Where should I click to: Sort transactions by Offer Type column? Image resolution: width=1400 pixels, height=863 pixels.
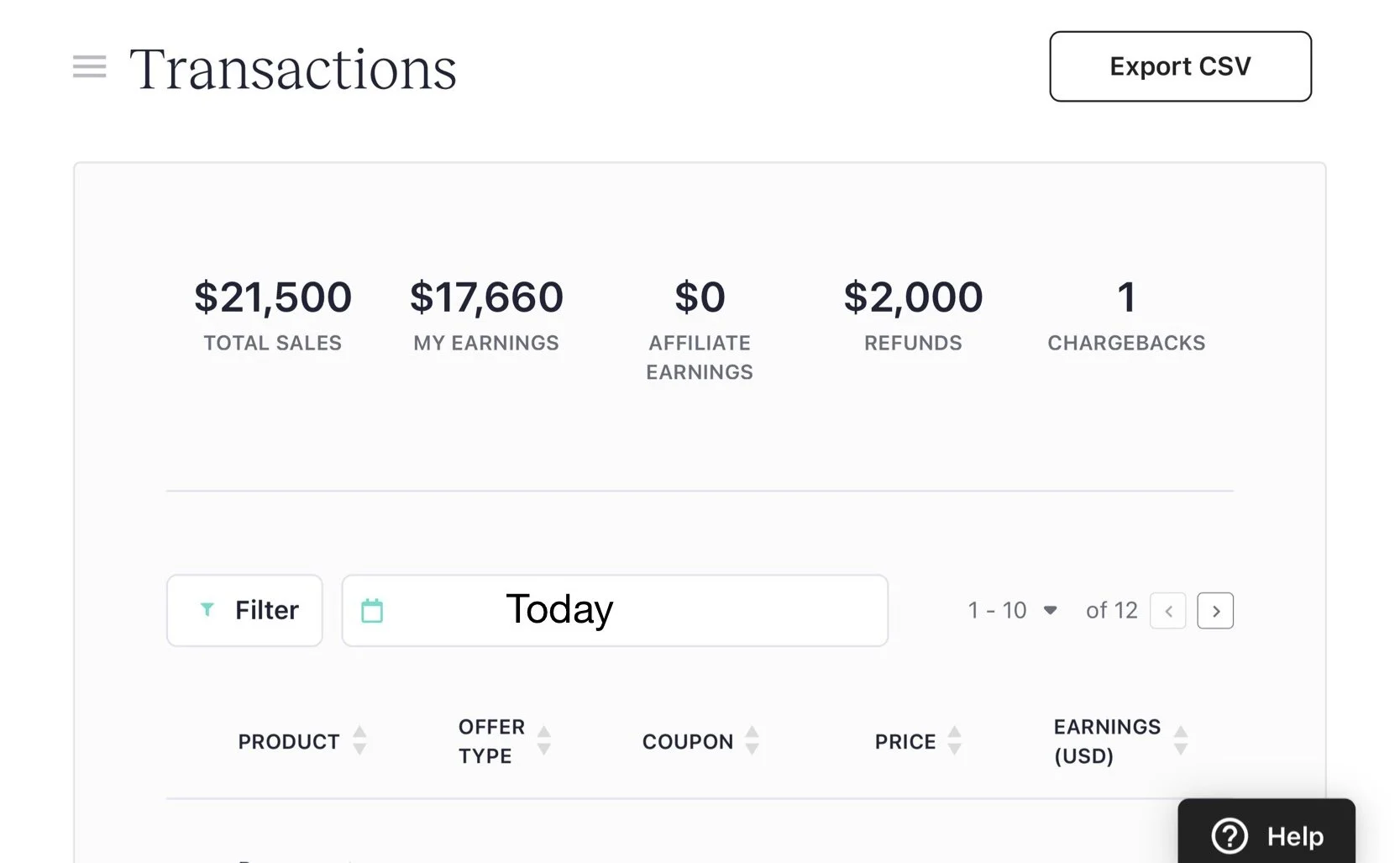click(x=544, y=740)
